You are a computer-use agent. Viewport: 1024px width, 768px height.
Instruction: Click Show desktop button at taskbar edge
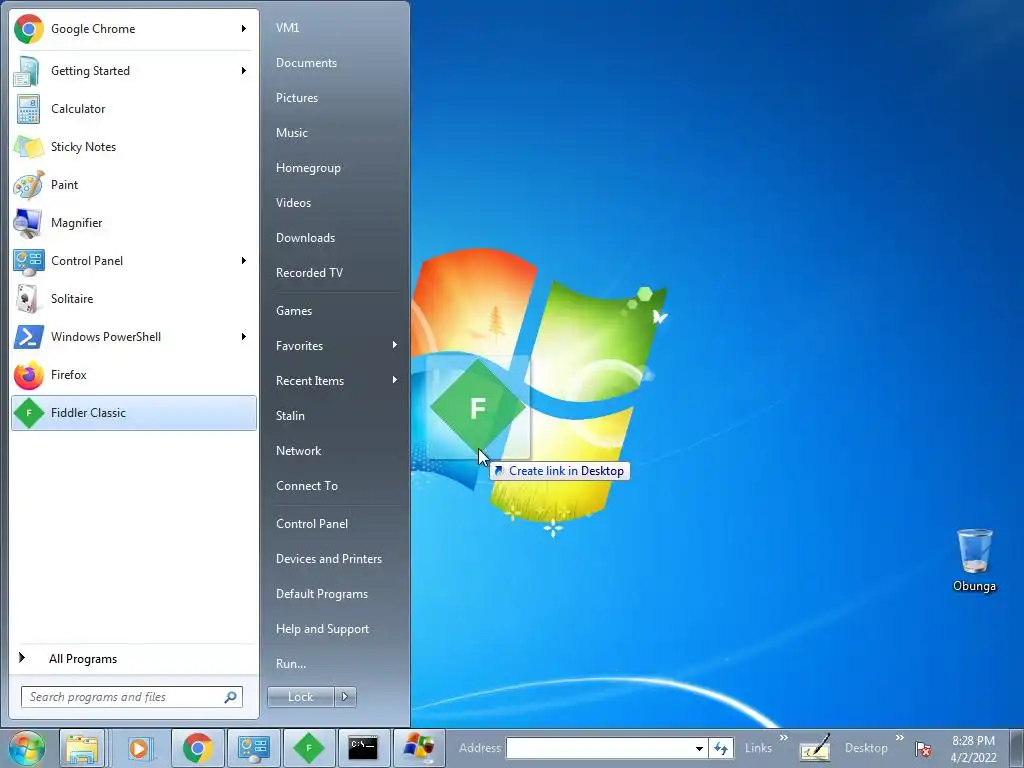1017,748
